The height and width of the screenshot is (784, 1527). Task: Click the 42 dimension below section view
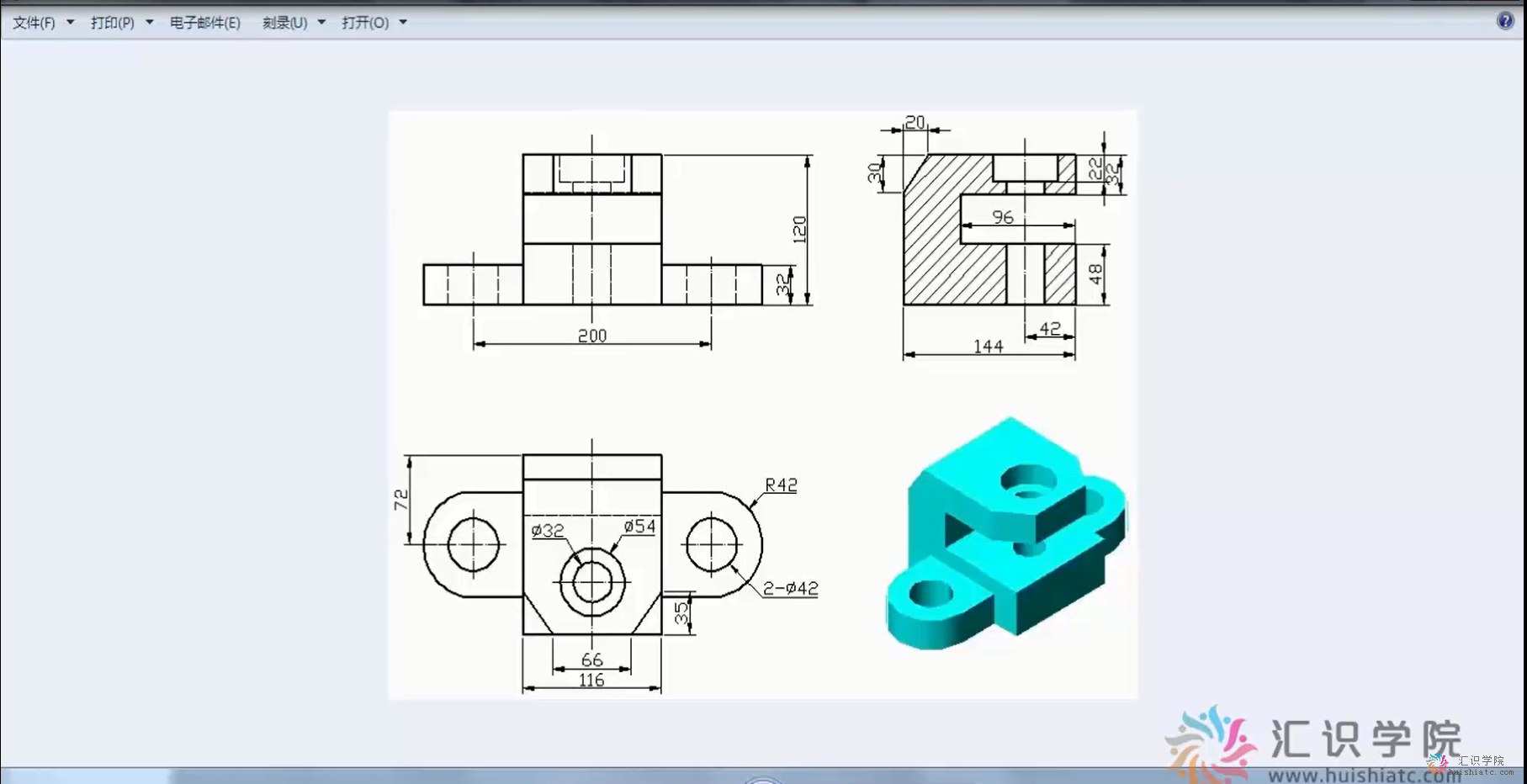[1050, 329]
